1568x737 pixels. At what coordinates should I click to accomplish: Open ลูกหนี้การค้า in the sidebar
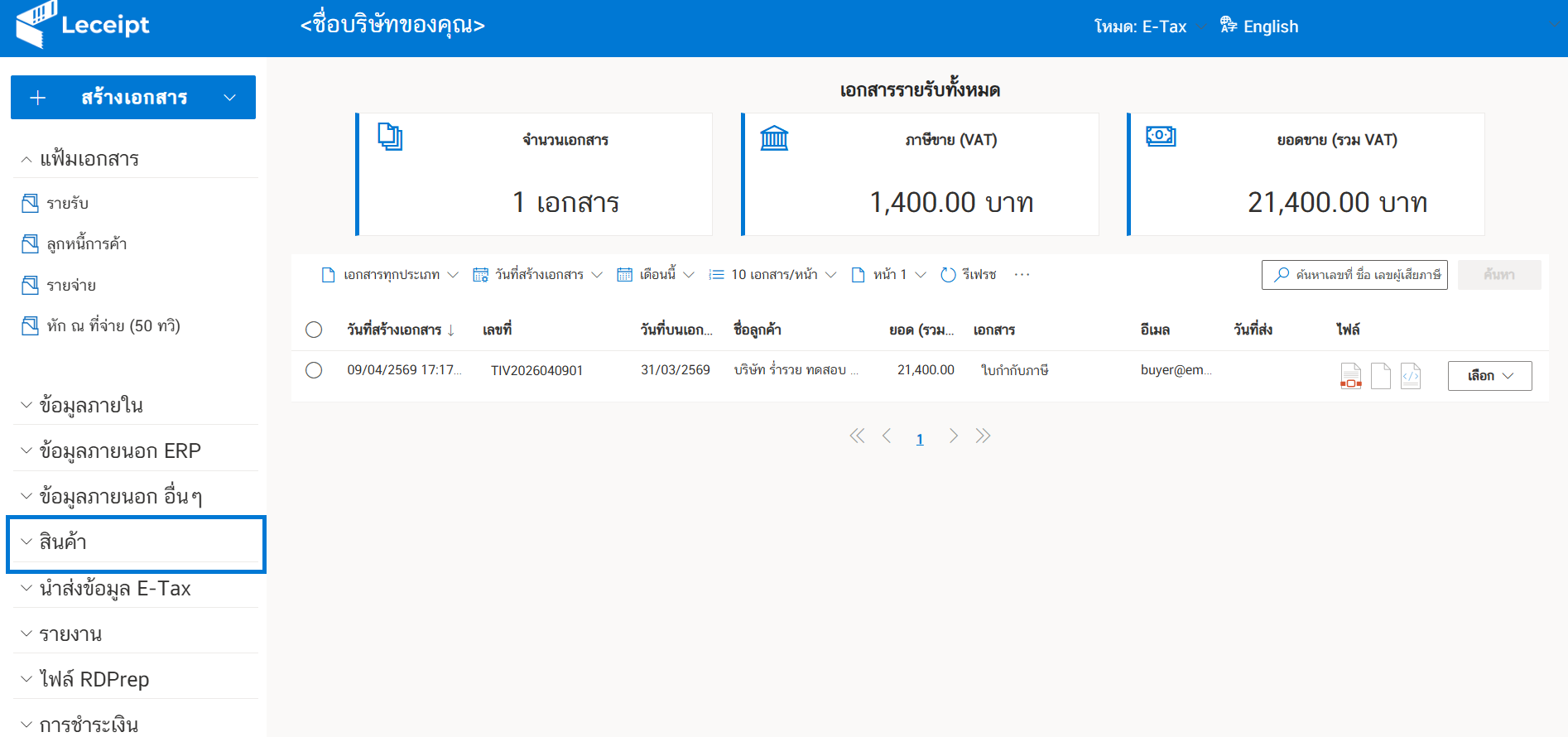86,244
